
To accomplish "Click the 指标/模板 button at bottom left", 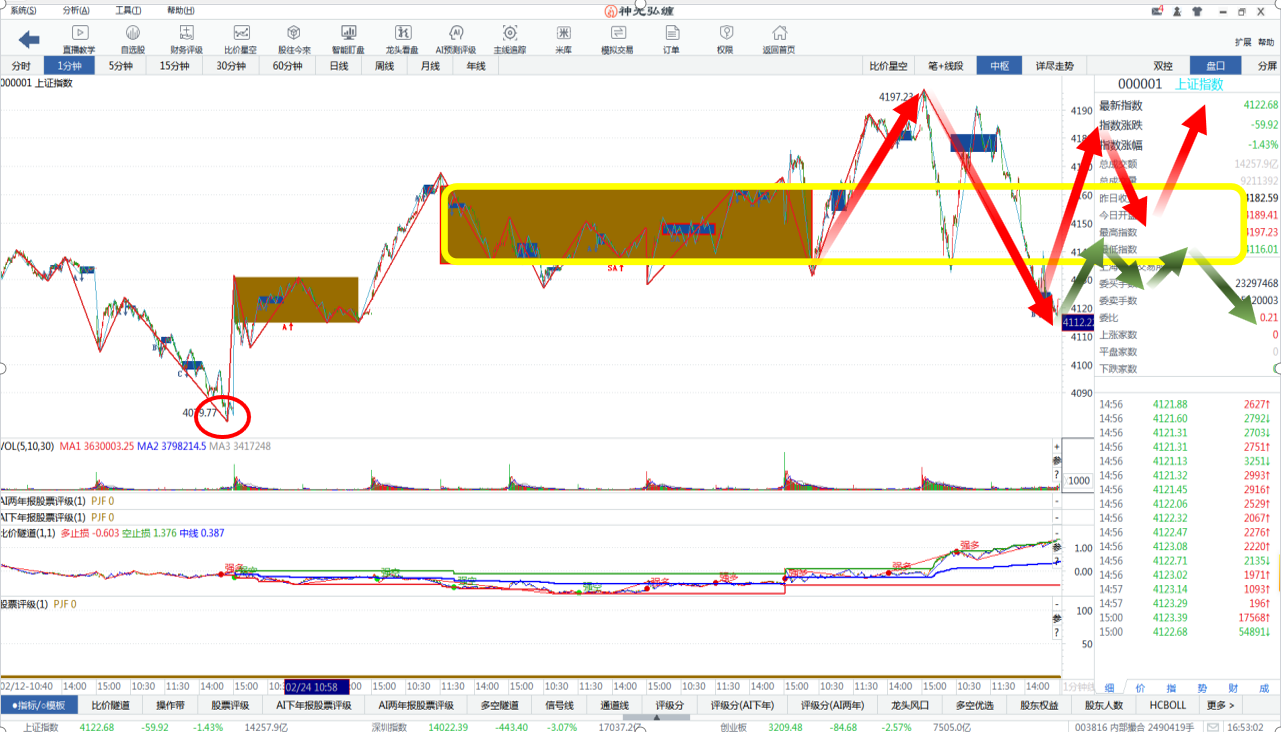I will coord(38,705).
